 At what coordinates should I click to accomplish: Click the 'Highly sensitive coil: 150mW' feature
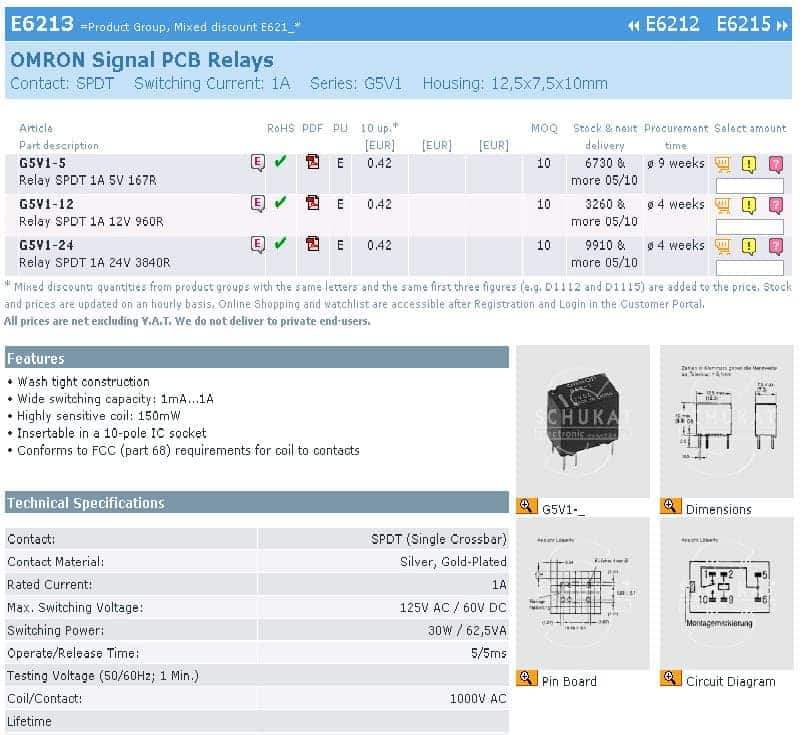[99, 416]
